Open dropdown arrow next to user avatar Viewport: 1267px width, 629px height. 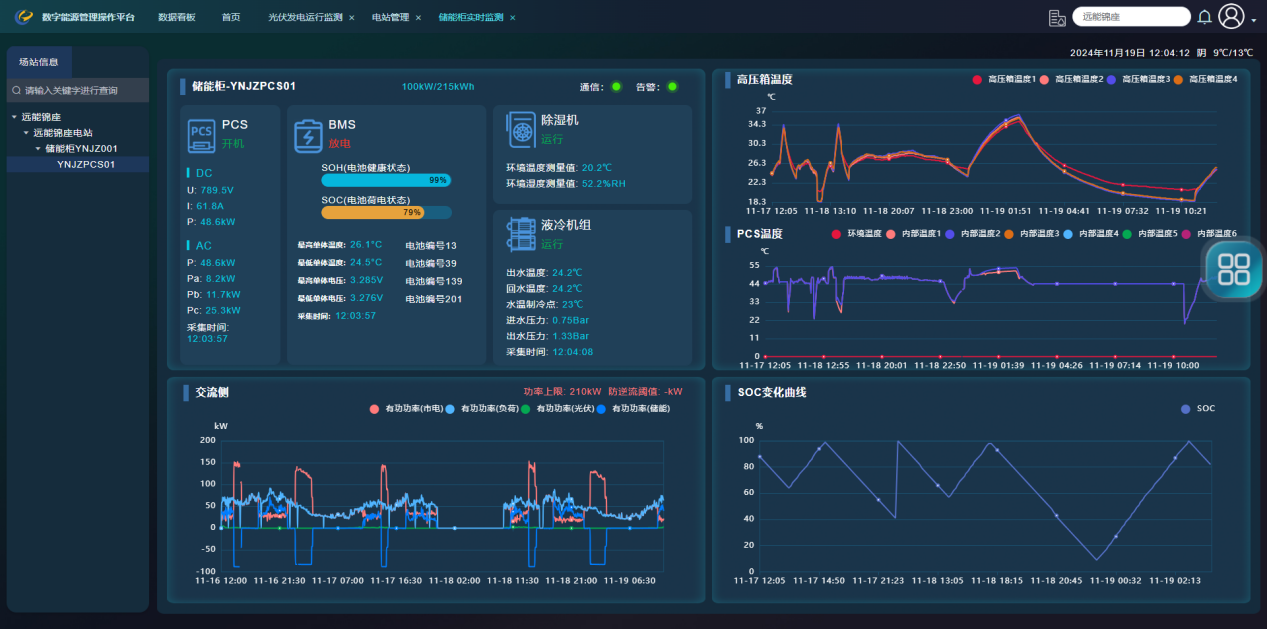pos(1254,21)
